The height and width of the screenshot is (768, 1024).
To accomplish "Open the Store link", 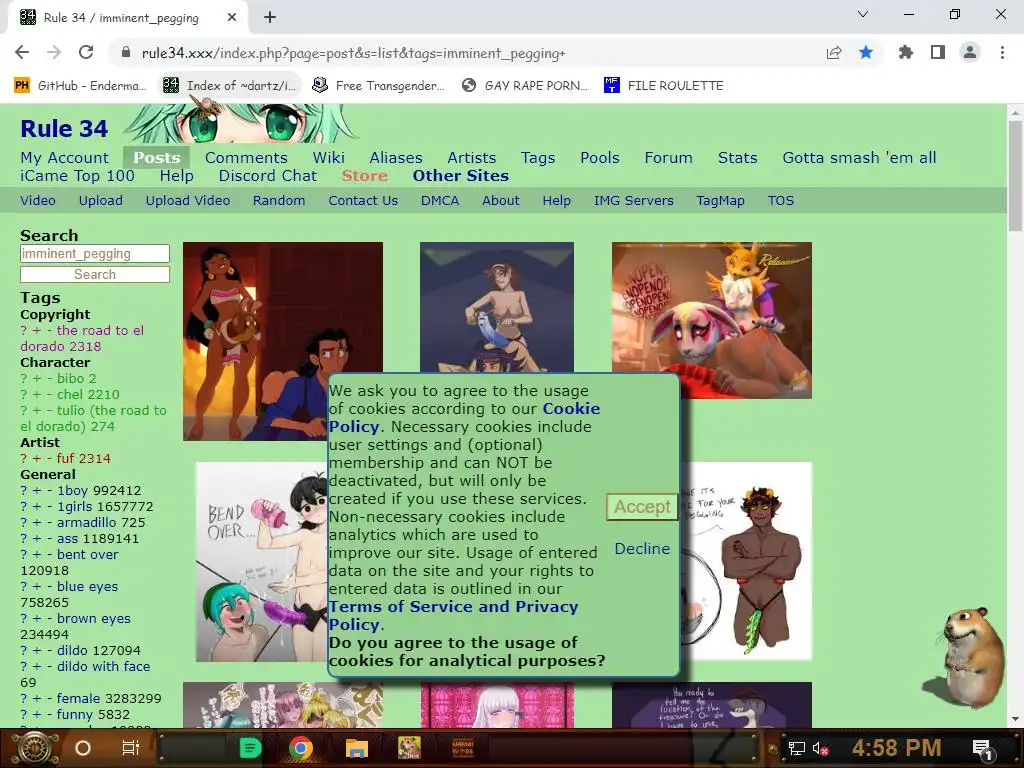I will [364, 176].
